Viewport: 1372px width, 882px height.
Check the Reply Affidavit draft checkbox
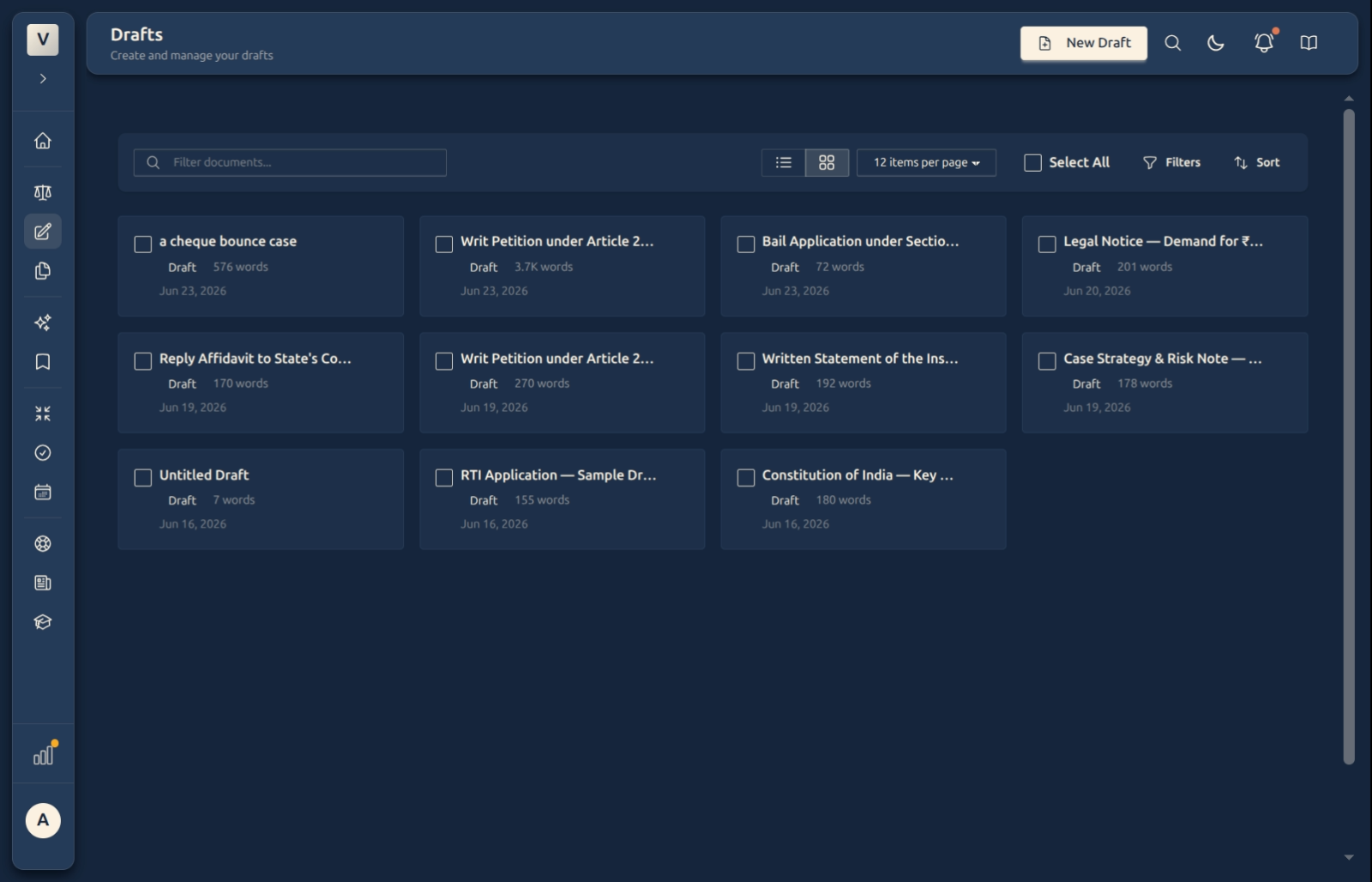(143, 361)
